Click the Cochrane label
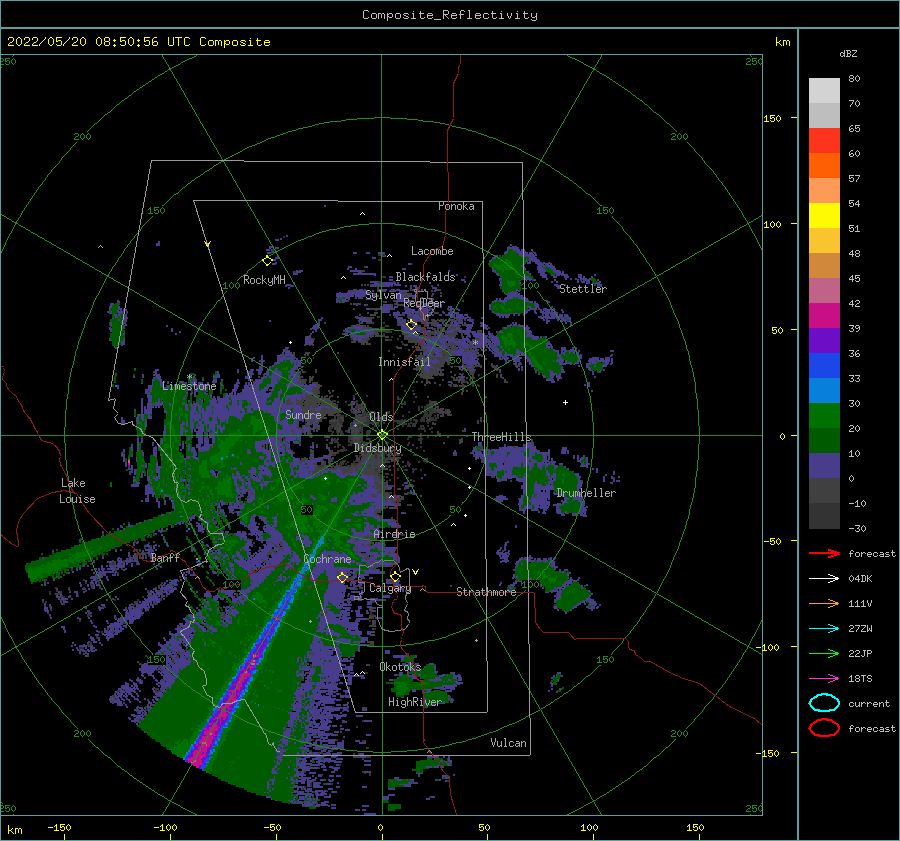The width and height of the screenshot is (900, 841). click(327, 559)
